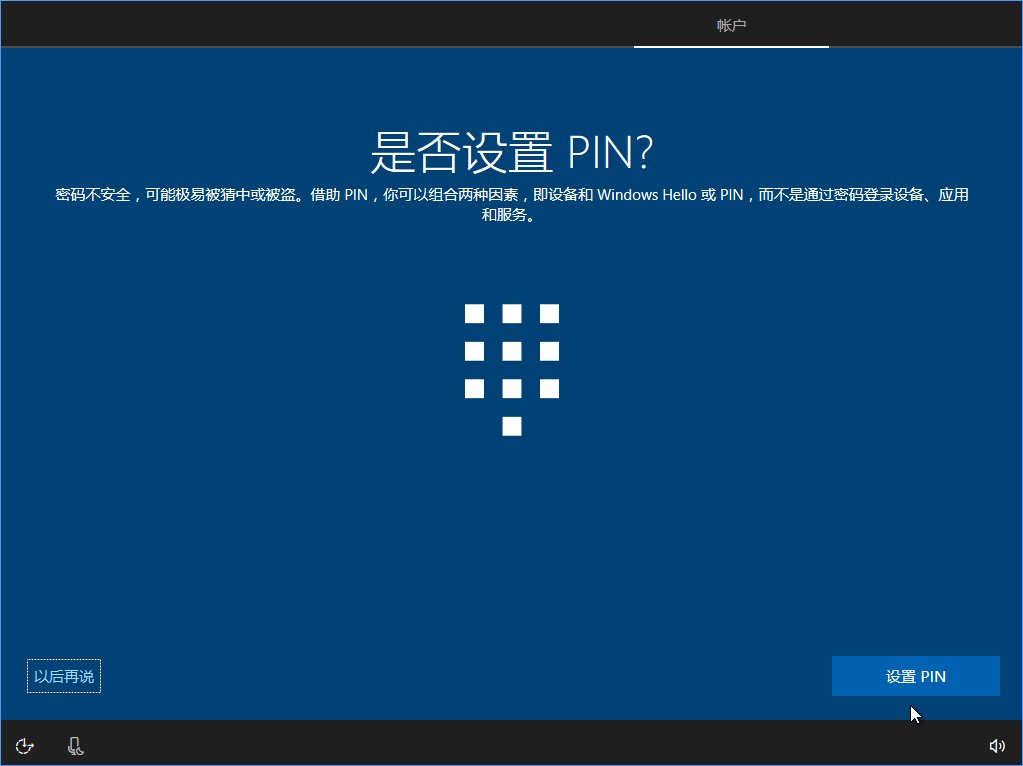Choose 以后再说 to skip PIN setup
The width and height of the screenshot is (1023, 766).
pyautogui.click(x=64, y=676)
